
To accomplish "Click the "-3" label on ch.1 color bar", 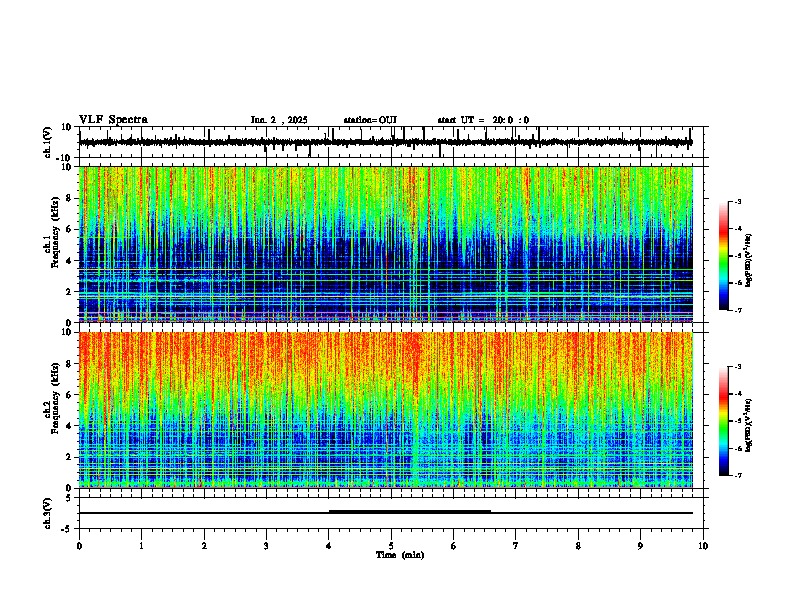I will pyautogui.click(x=737, y=202).
